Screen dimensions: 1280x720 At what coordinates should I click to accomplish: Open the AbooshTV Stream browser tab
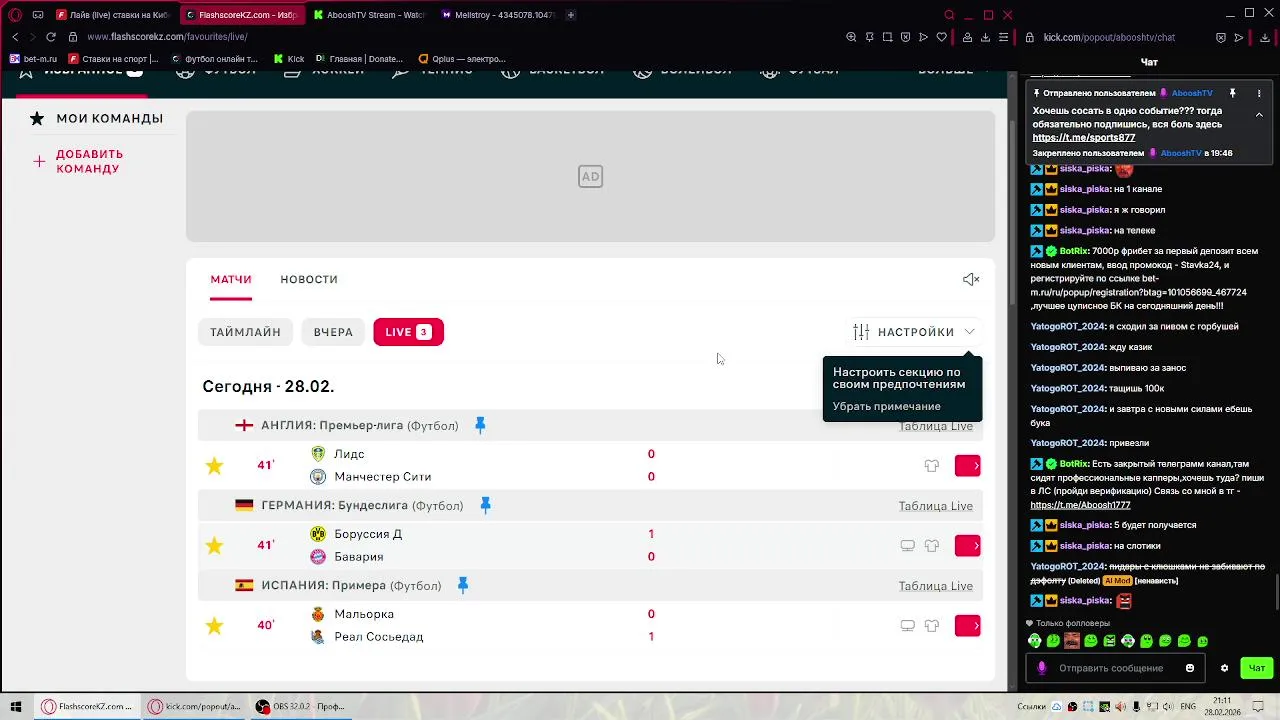pyautogui.click(x=369, y=15)
